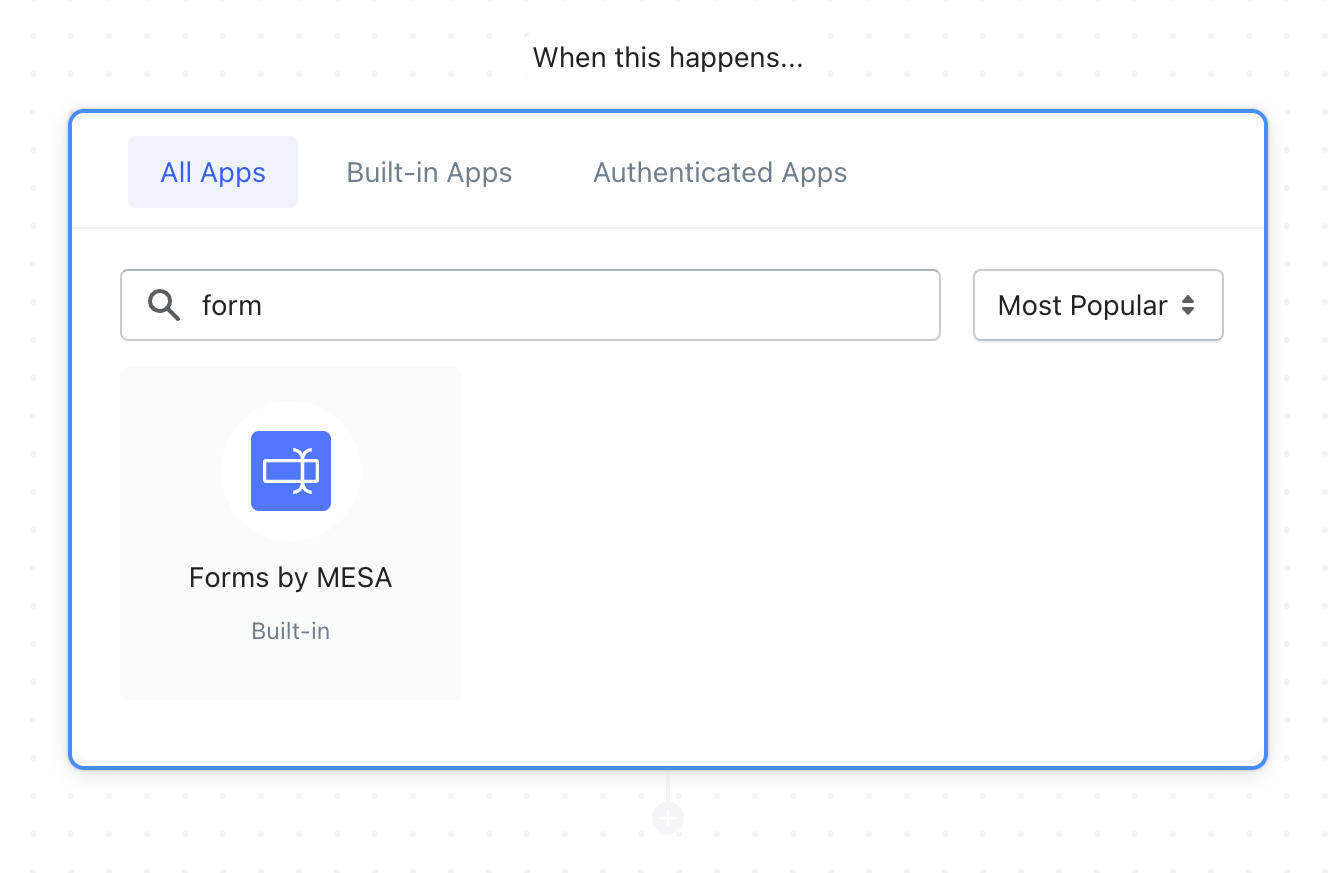The image size is (1338, 873).
Task: Click the app search field containing "form"
Action: (x=530, y=305)
